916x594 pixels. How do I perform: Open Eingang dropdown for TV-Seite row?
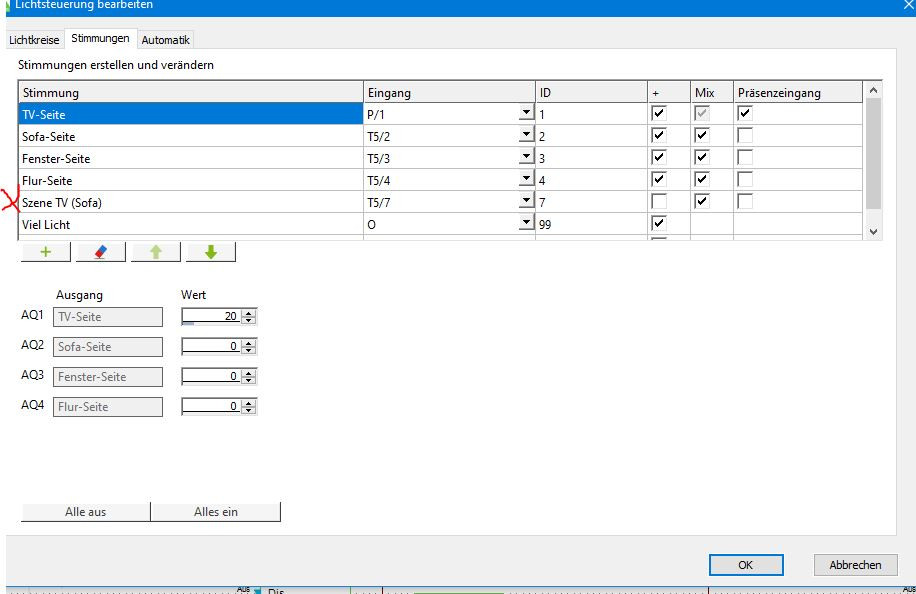(x=526, y=114)
